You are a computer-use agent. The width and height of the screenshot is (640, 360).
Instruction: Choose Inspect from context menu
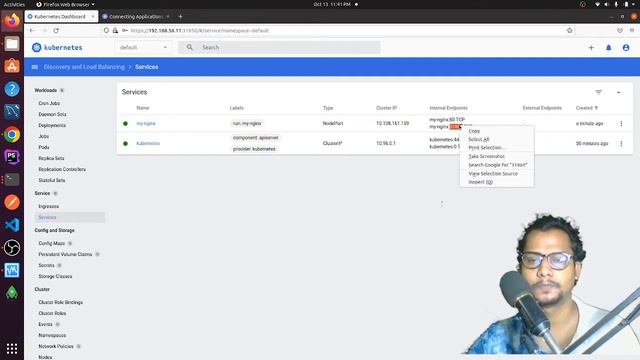tap(497, 182)
